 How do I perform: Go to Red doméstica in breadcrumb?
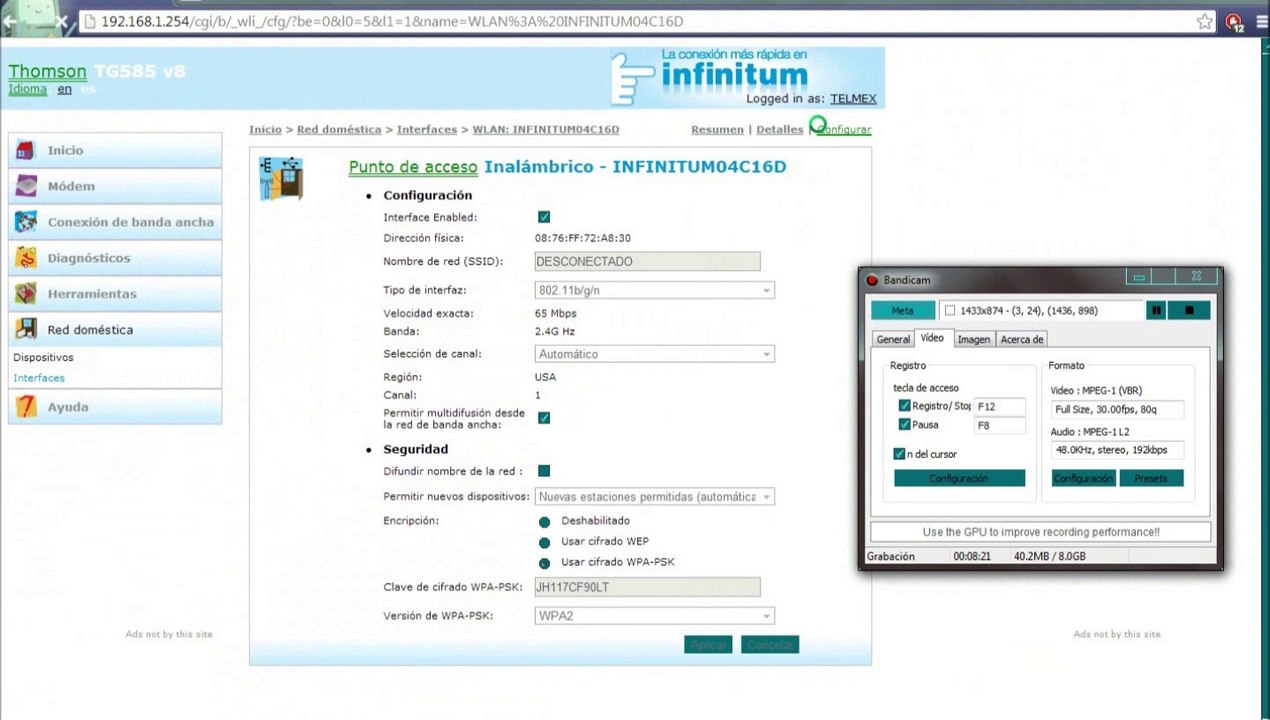pyautogui.click(x=339, y=130)
